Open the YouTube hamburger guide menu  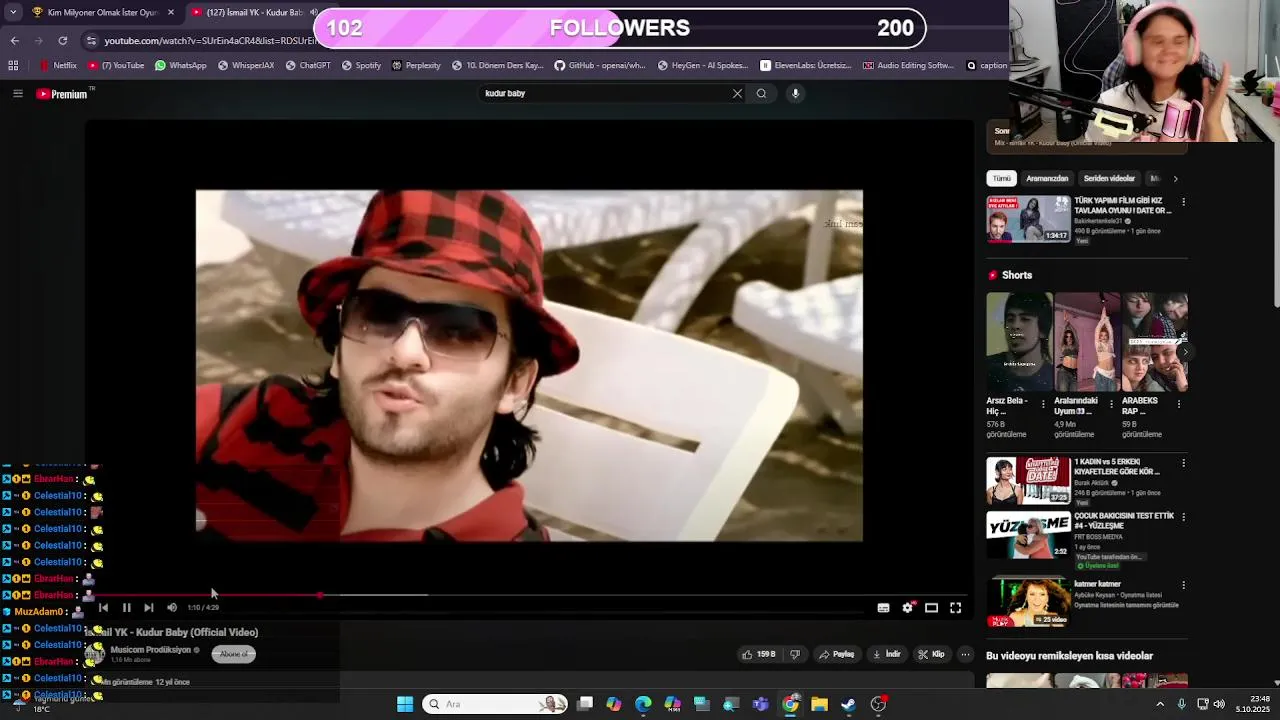point(17,94)
